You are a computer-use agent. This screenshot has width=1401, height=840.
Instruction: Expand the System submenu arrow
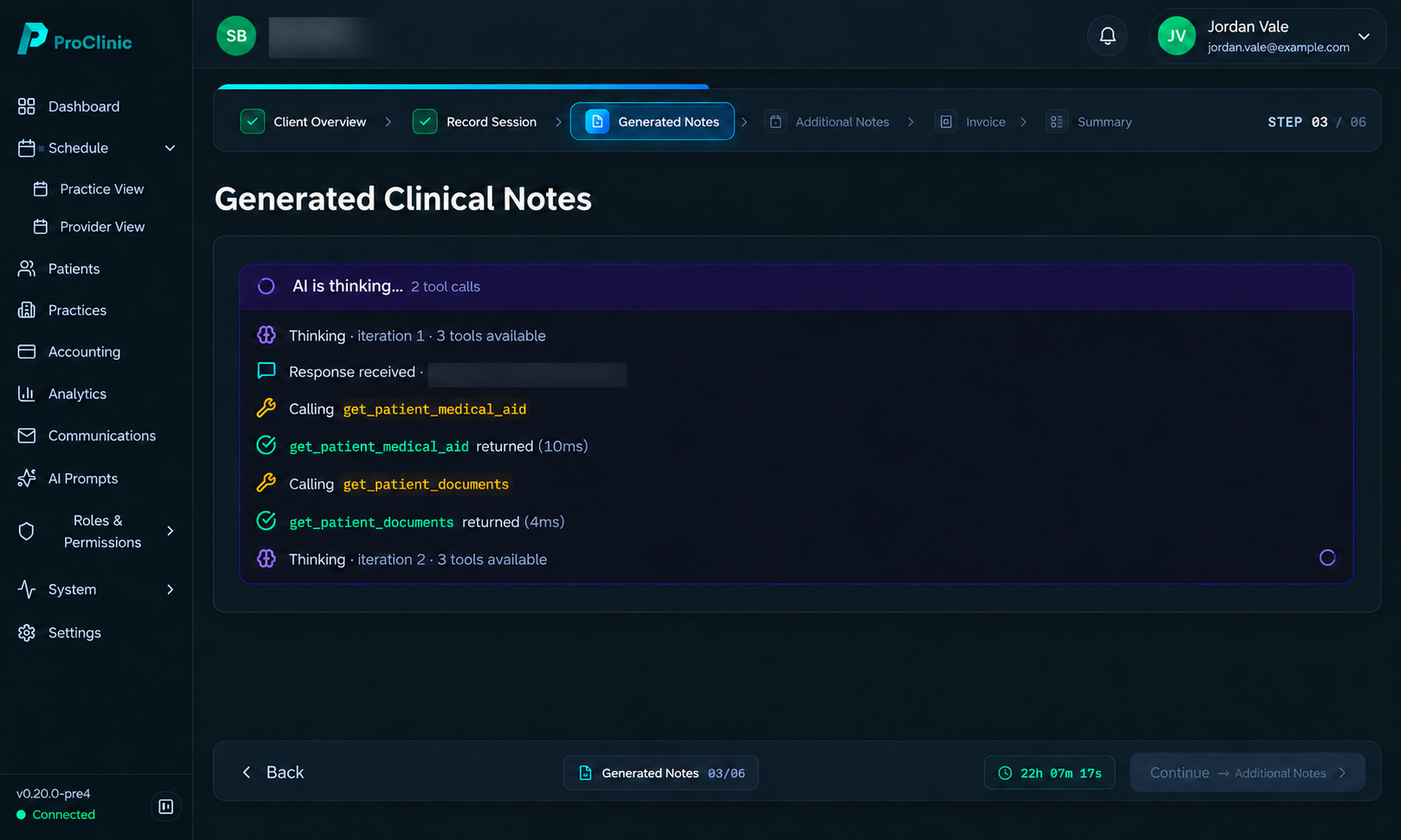coord(170,590)
